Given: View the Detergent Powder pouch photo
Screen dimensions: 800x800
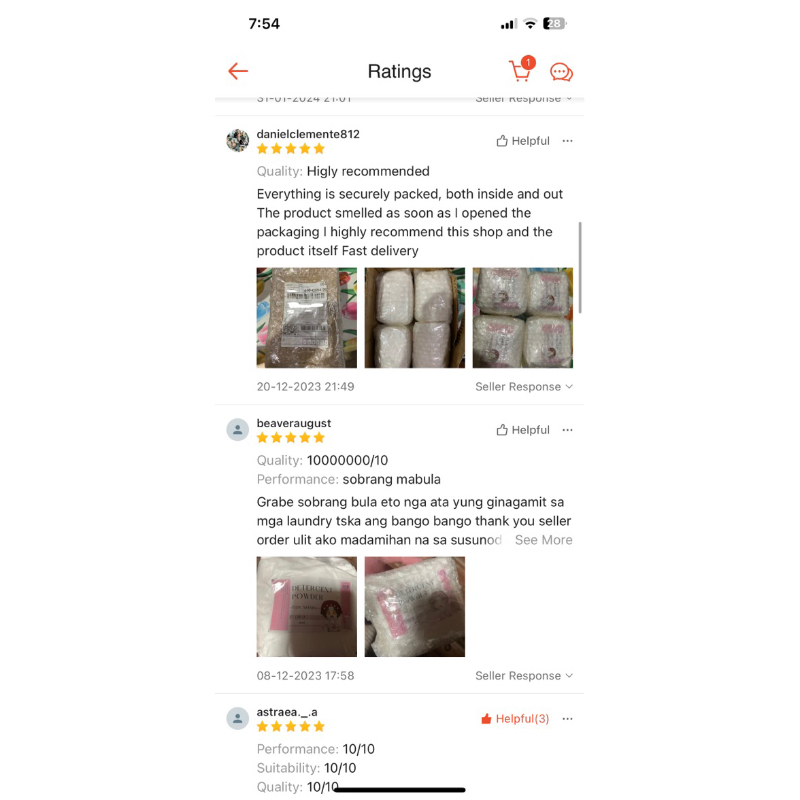Looking at the screenshot, I should coord(307,607).
